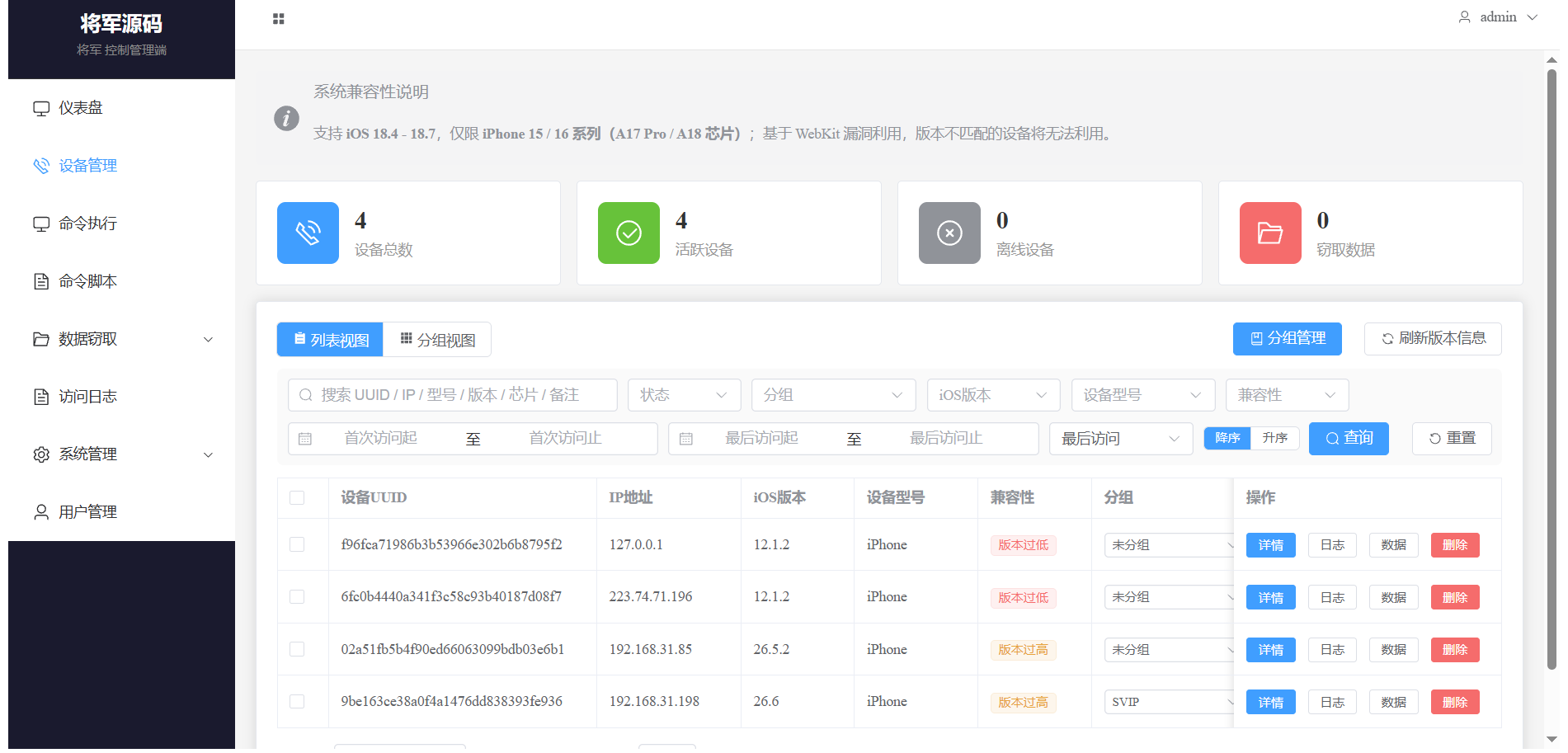
Task: Open the 状态 filter dropdown
Action: pyautogui.click(x=685, y=395)
